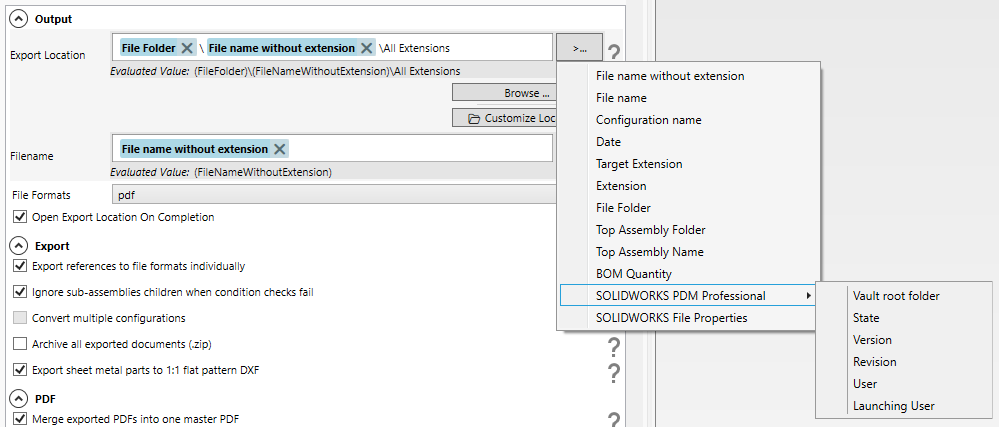The width and height of the screenshot is (999, 427).
Task: Toggle Ignore sub-assemblies children when condition checks fail
Action: click(20, 293)
